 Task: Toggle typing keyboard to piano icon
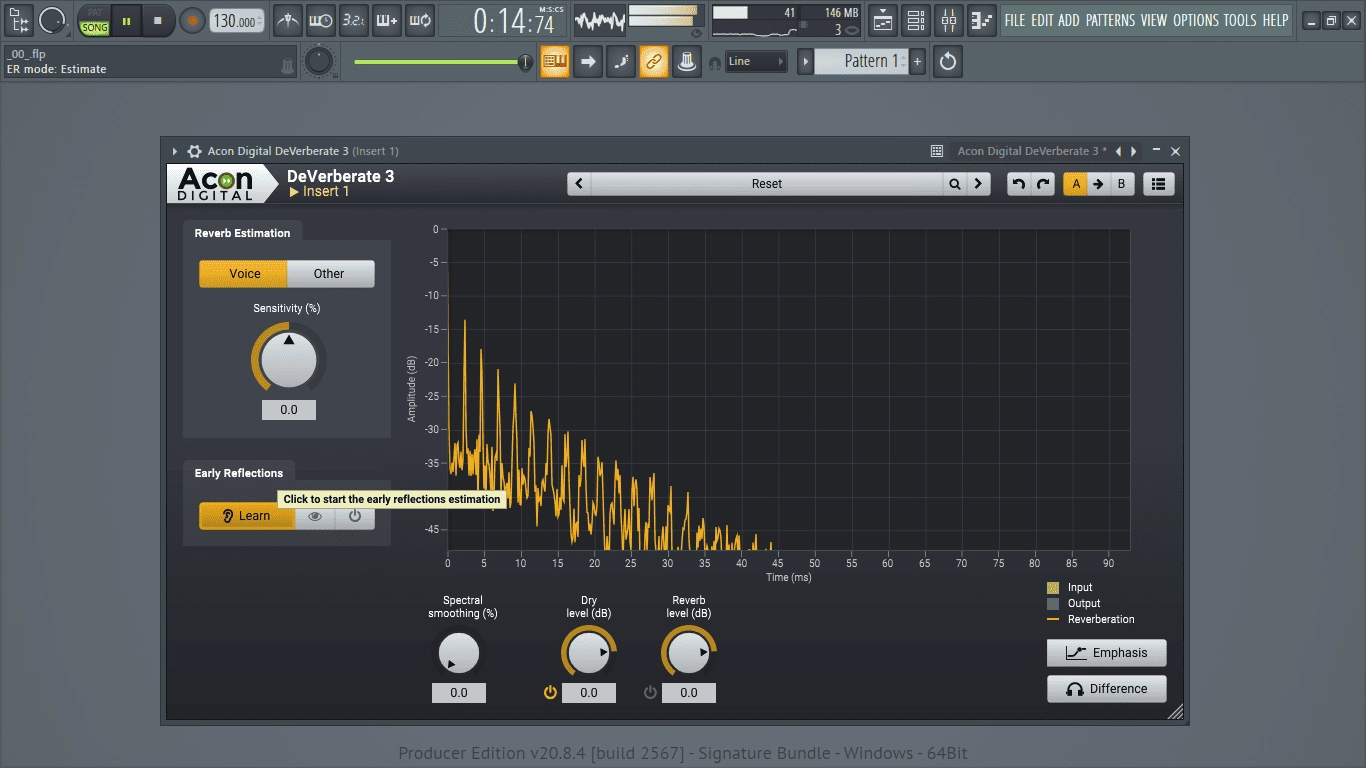pyautogui.click(x=555, y=62)
